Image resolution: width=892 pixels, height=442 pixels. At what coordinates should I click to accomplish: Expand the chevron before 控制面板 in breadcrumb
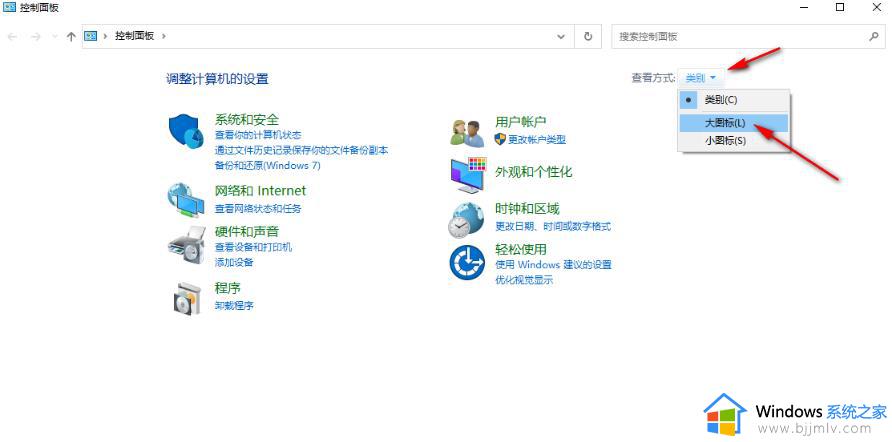(105, 36)
